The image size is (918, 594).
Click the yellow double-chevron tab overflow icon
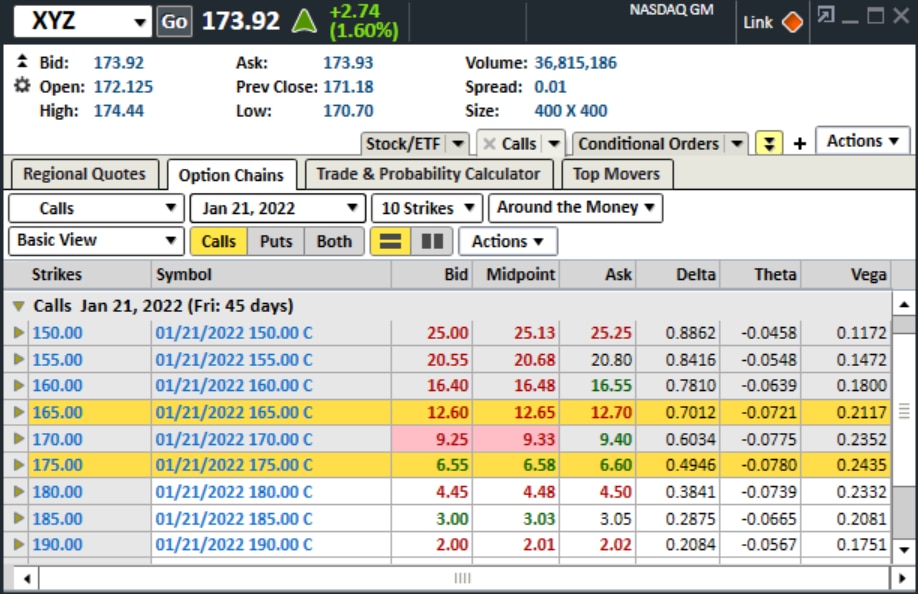click(x=769, y=140)
